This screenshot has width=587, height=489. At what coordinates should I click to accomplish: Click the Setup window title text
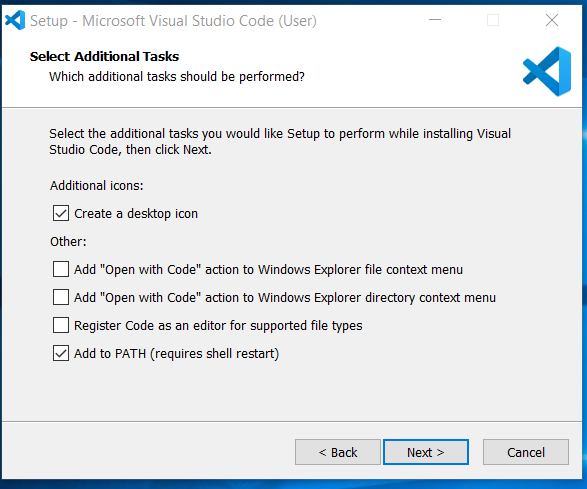coord(173,21)
